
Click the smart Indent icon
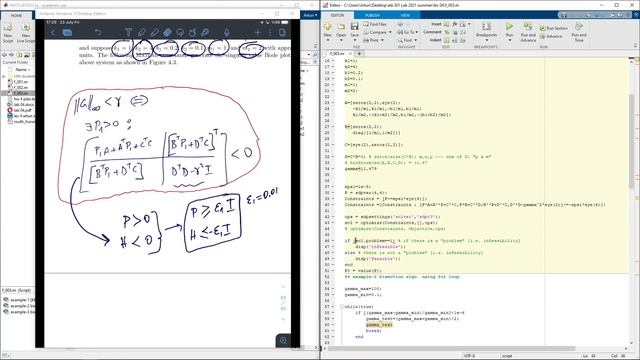pos(446,40)
